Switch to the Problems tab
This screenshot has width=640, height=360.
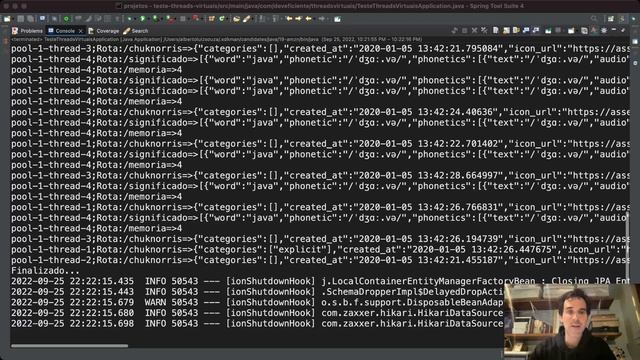tap(28, 31)
